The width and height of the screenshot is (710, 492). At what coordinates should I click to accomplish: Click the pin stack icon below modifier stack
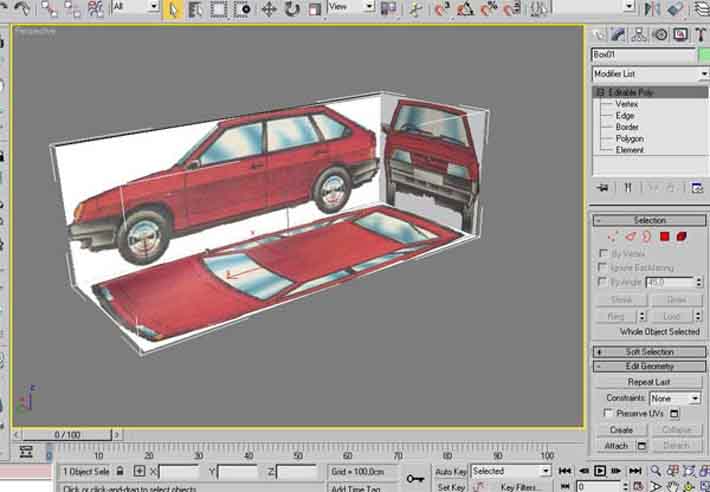(603, 187)
